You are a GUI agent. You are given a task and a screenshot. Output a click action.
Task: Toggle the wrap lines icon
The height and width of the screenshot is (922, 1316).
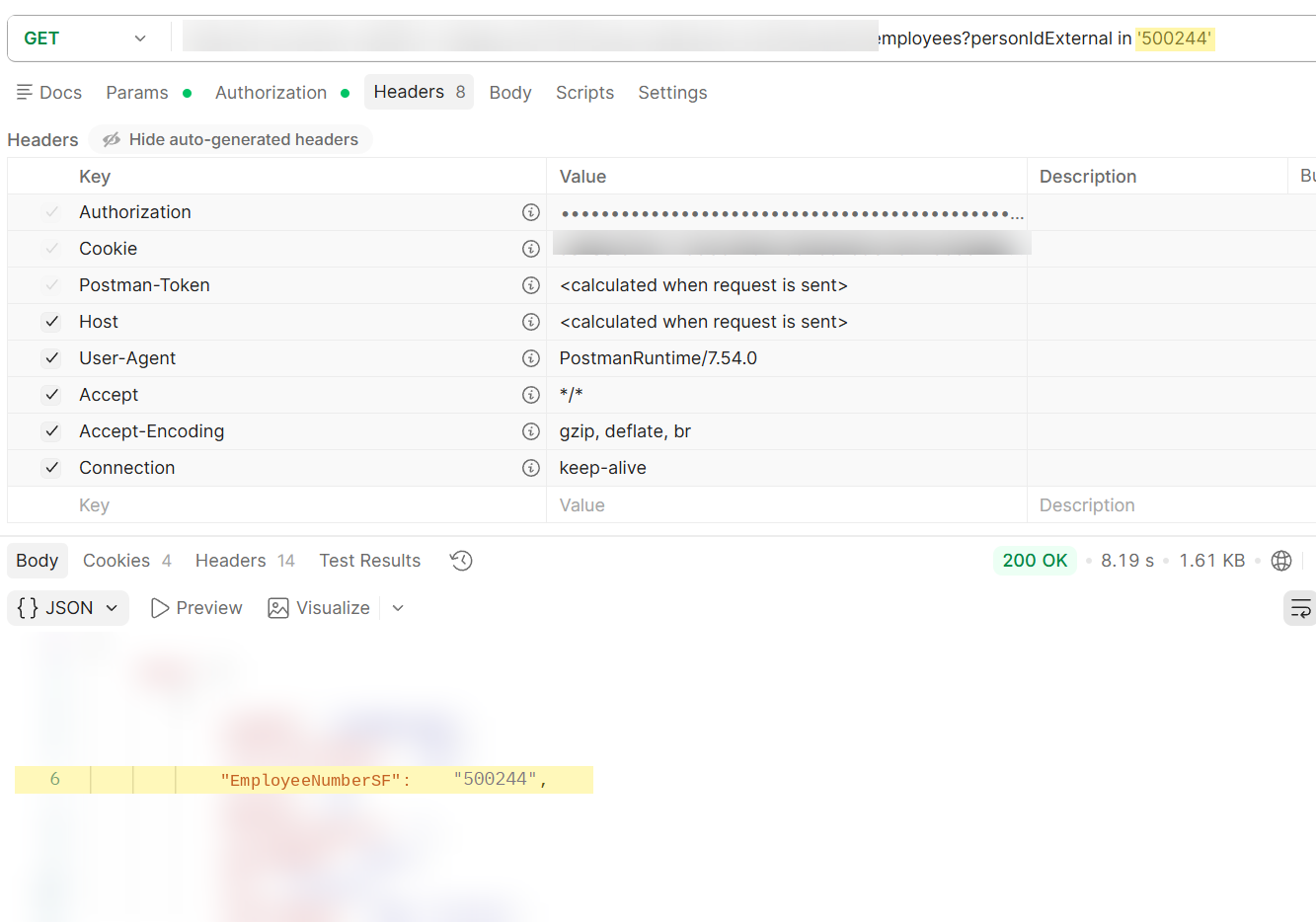point(1300,608)
